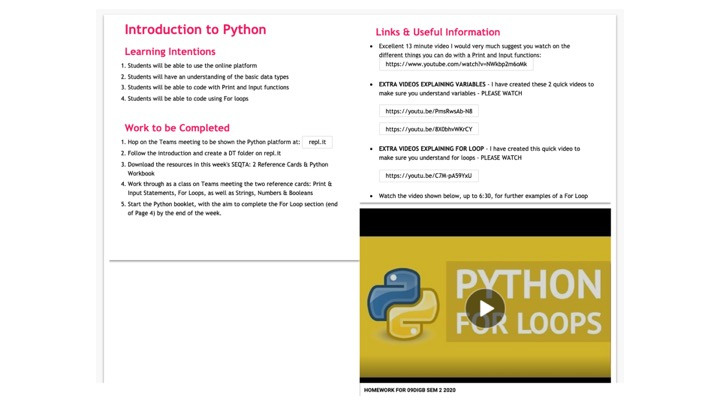Click learning intention about basic data types
Viewport: 720px width, 405px height.
click(208, 77)
